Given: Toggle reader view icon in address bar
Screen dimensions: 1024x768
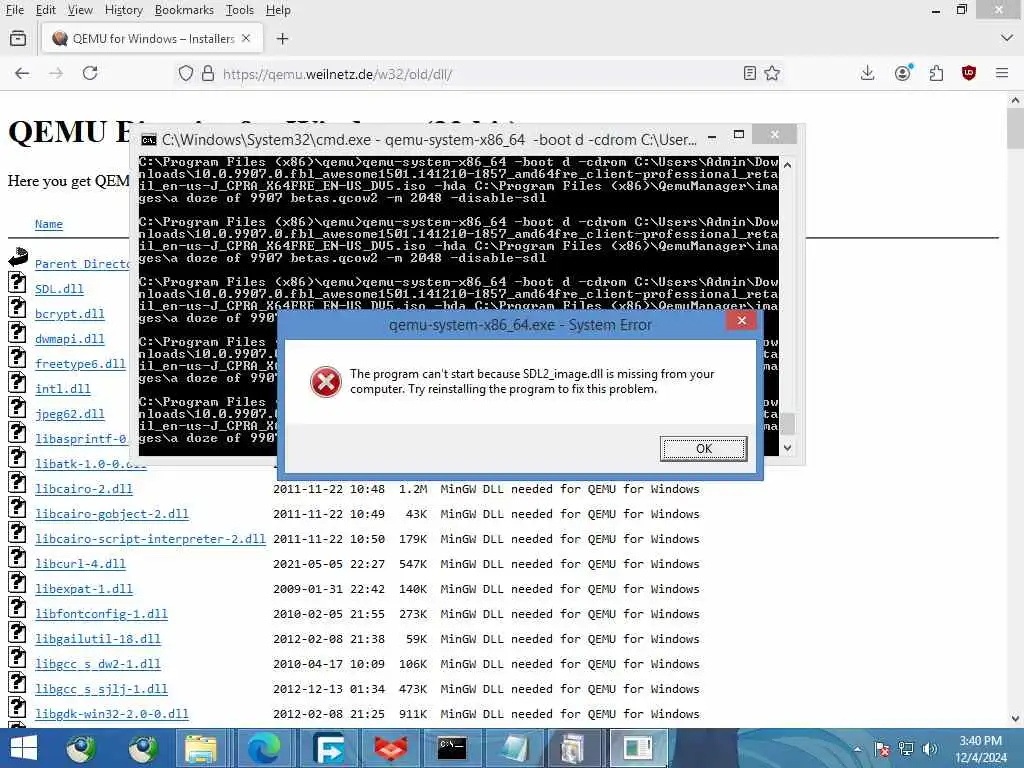Looking at the screenshot, I should [x=750, y=73].
